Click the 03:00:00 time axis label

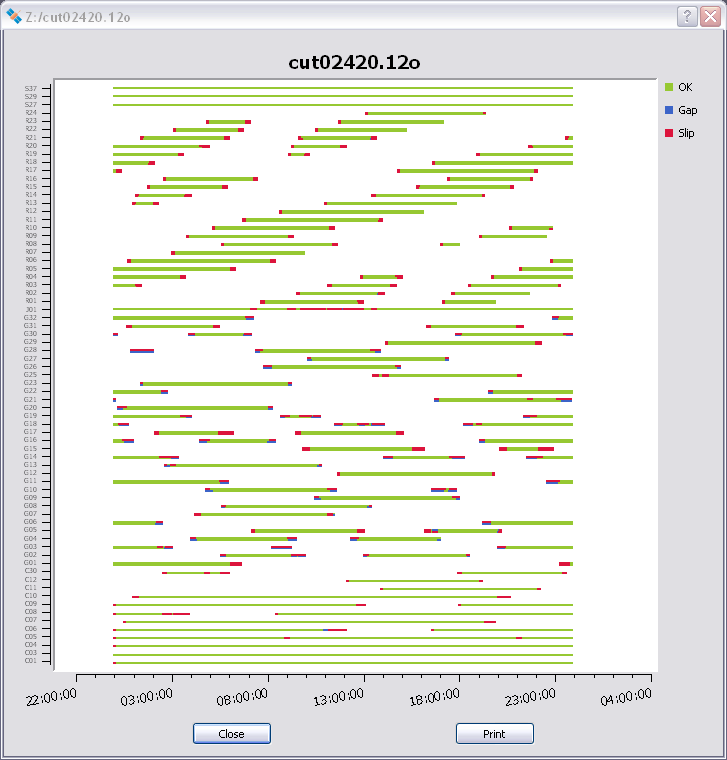point(147,693)
